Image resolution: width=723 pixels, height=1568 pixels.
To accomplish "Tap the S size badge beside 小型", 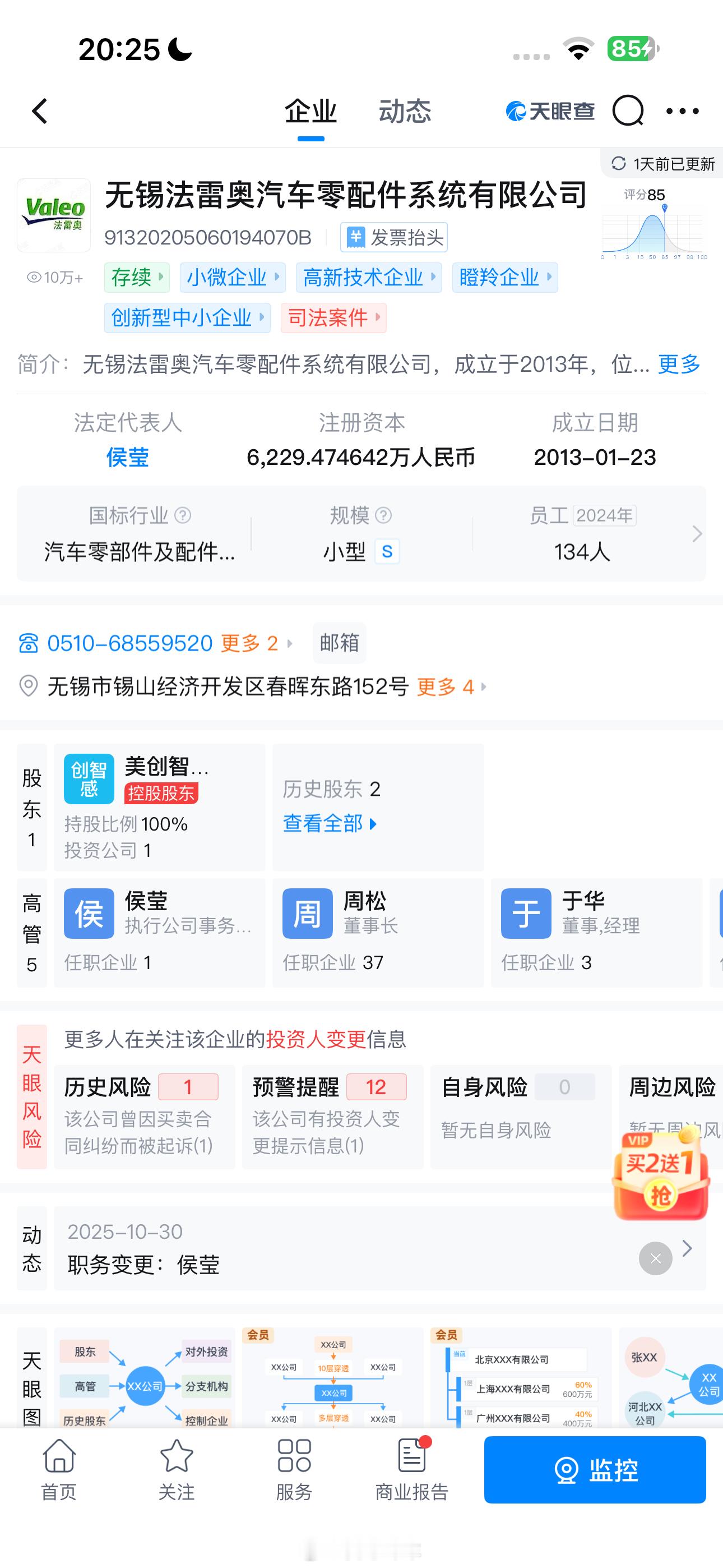I will pyautogui.click(x=387, y=551).
